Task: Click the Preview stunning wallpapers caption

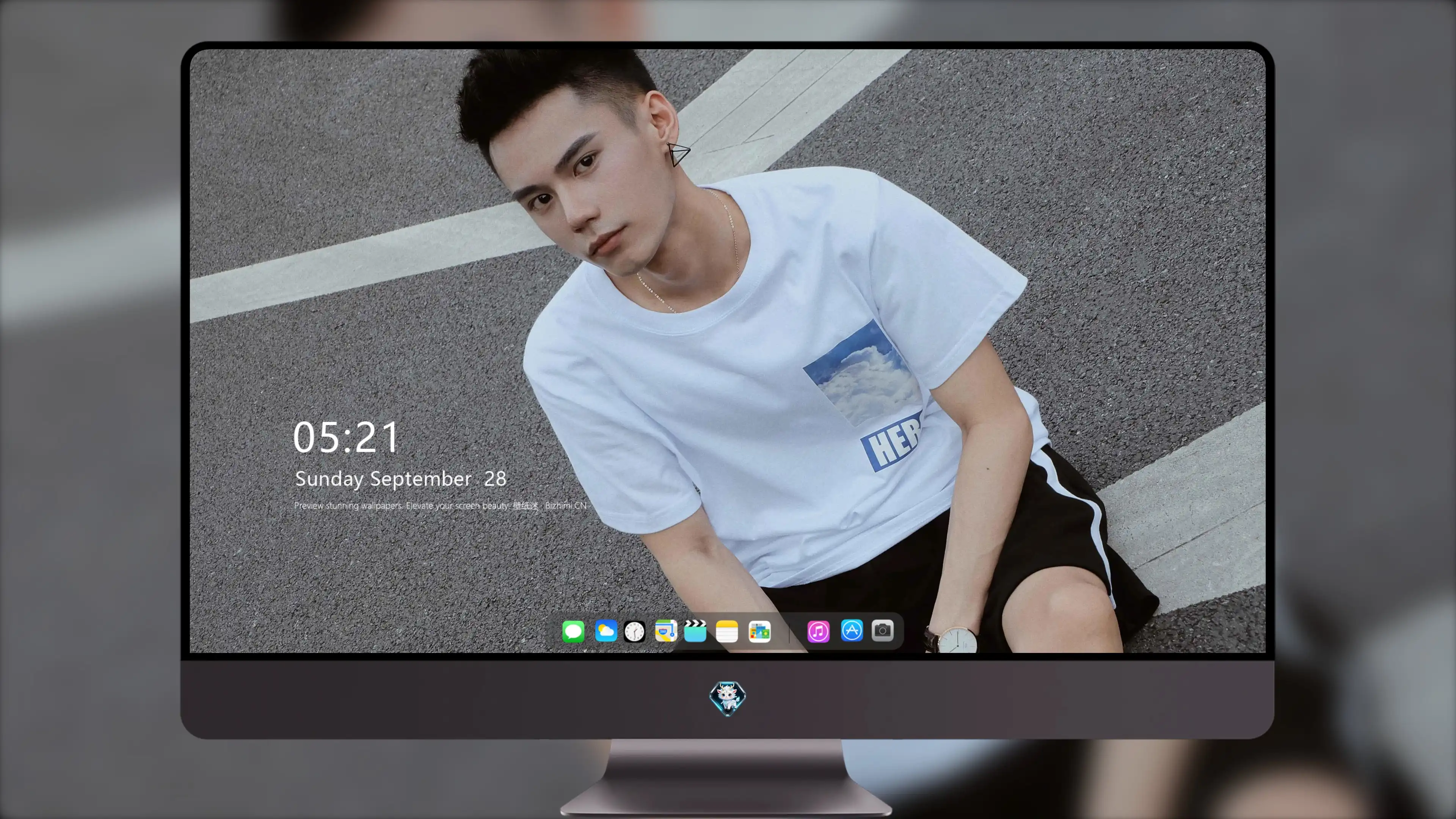Action: point(441,505)
